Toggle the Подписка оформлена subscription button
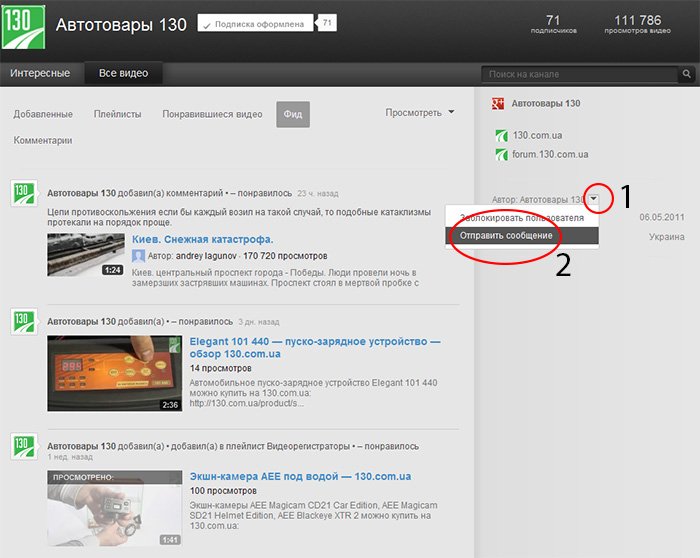 tap(255, 24)
